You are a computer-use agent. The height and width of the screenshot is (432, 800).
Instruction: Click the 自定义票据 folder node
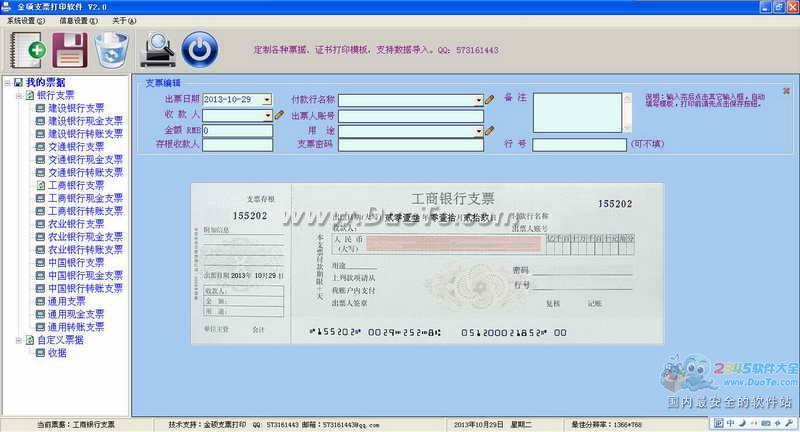[60, 340]
